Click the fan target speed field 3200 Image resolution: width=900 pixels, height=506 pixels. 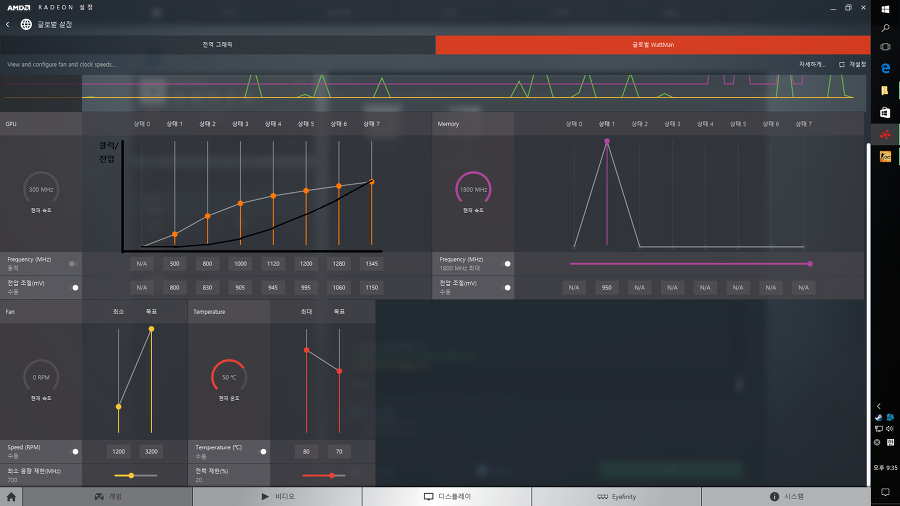151,451
